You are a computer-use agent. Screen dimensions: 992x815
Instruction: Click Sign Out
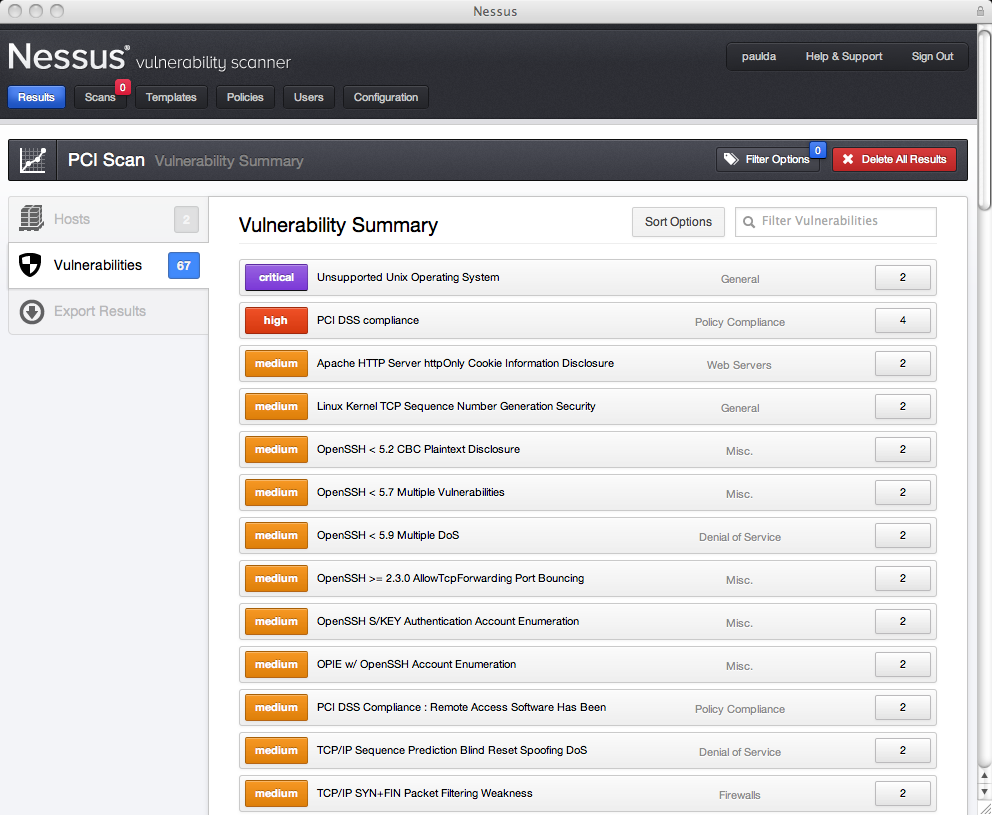pos(932,56)
